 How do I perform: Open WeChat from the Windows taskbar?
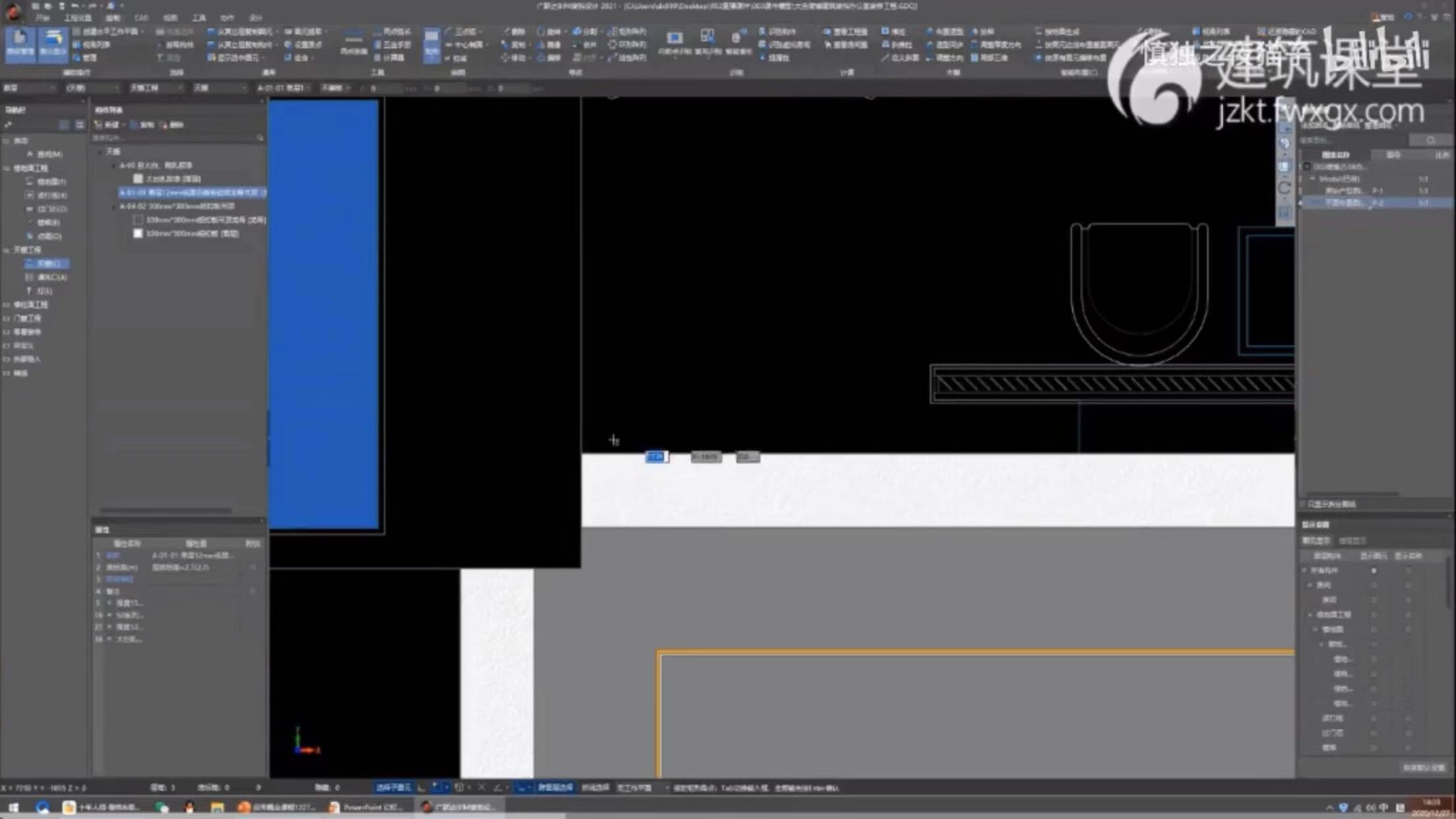pyautogui.click(x=162, y=807)
